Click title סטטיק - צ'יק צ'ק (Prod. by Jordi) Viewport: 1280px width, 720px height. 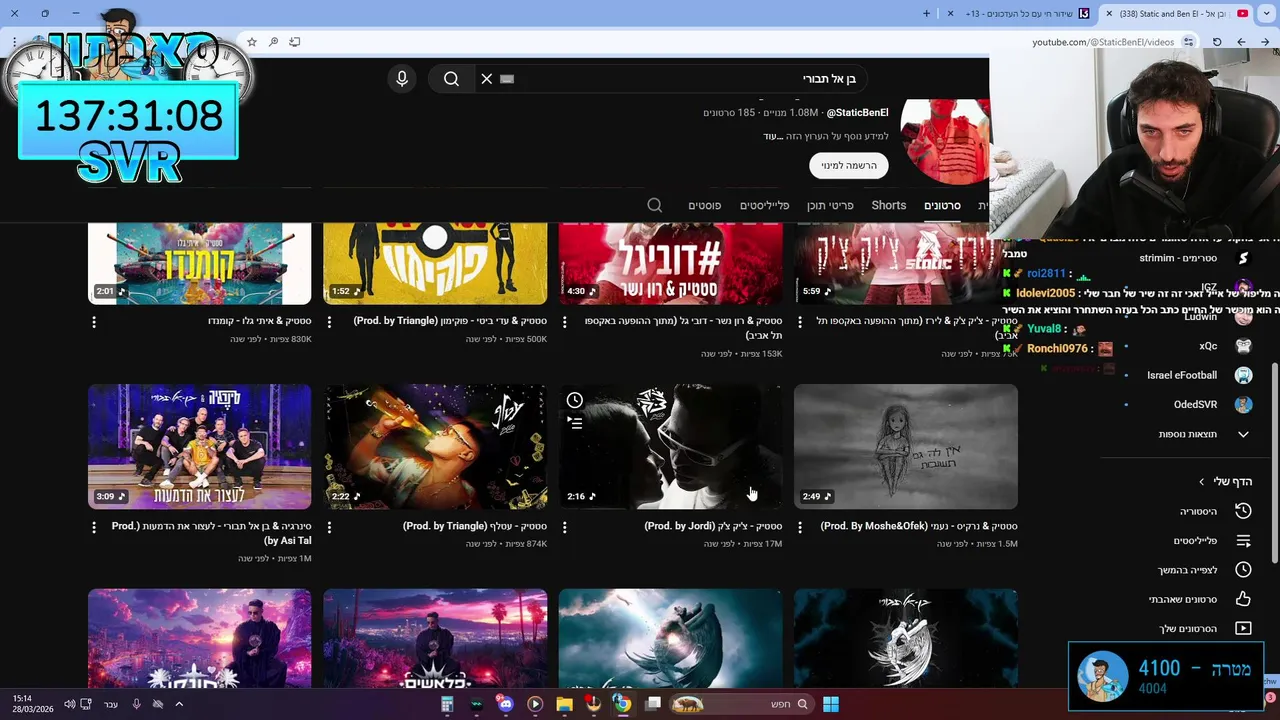coord(713,526)
